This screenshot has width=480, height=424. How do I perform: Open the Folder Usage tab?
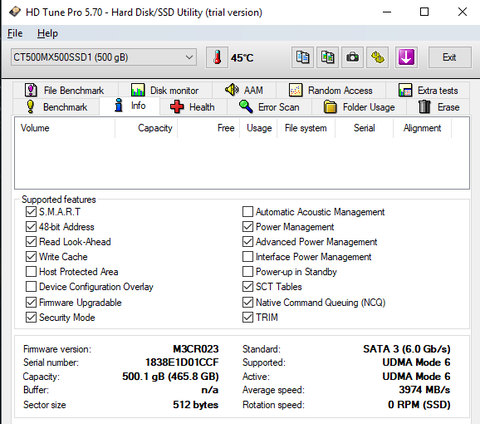click(x=359, y=107)
